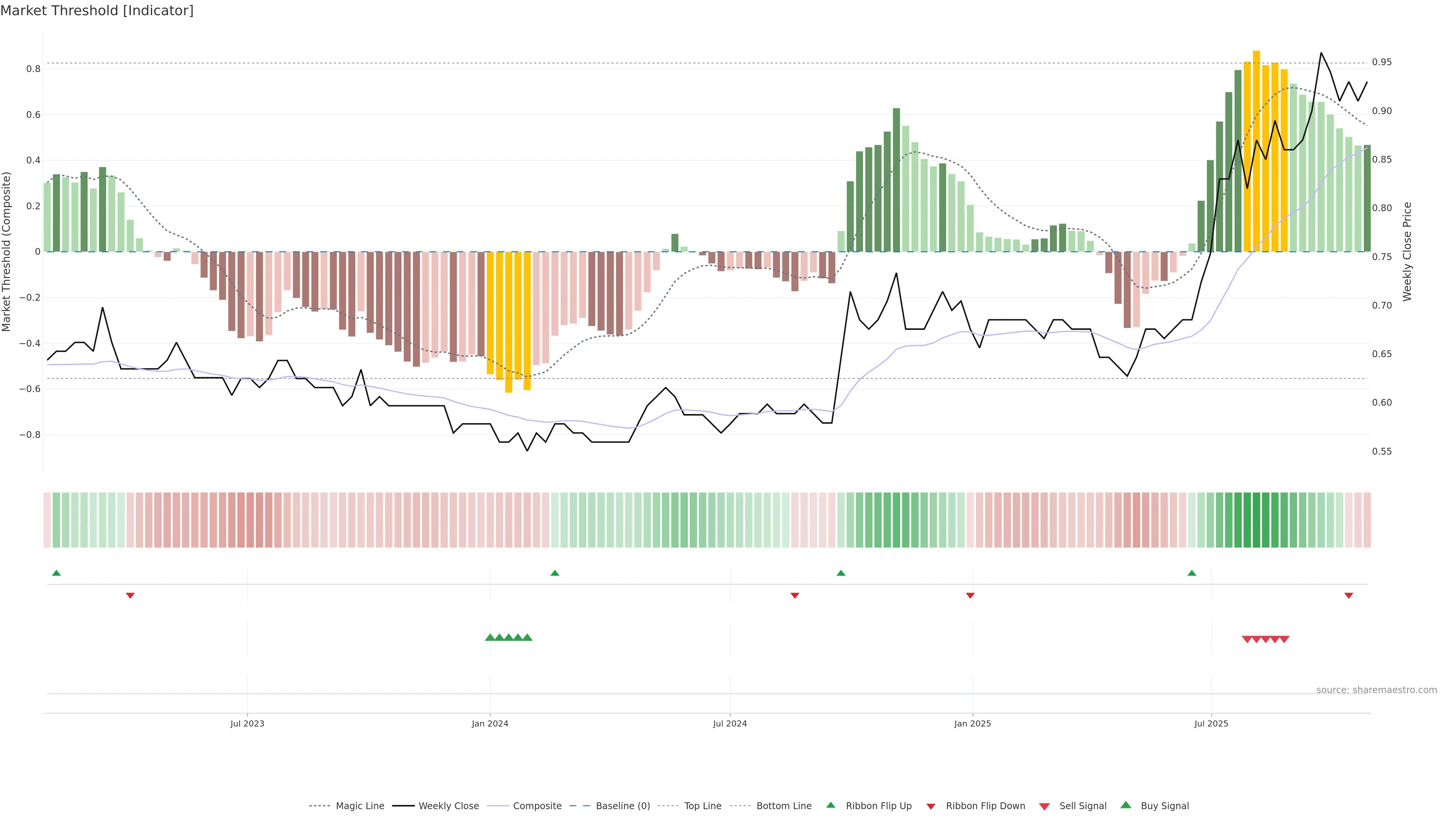The image size is (1456, 819).
Task: Click the Ribbon Flip Down legend triangle
Action: point(931,806)
